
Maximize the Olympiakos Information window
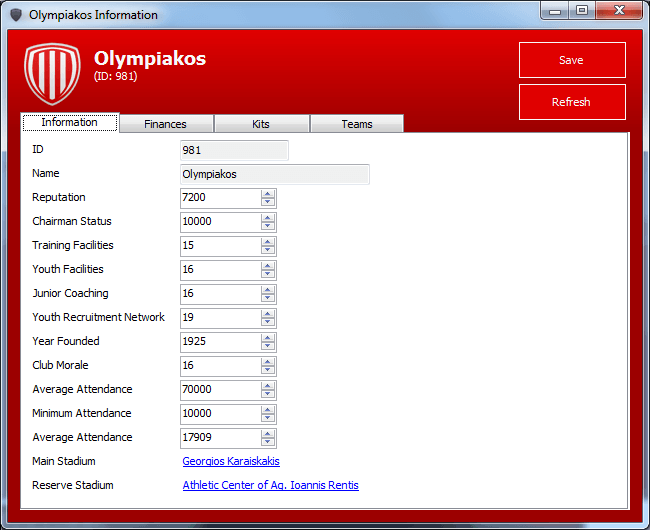[582, 11]
